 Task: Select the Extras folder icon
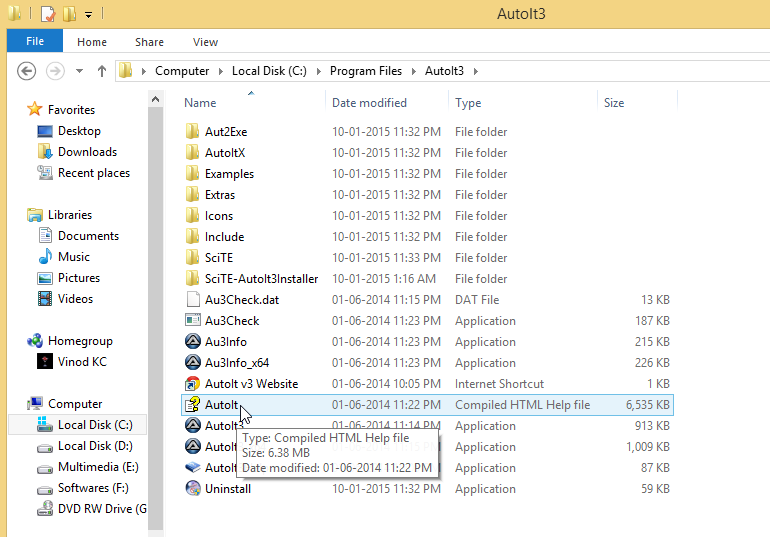pyautogui.click(x=192, y=195)
